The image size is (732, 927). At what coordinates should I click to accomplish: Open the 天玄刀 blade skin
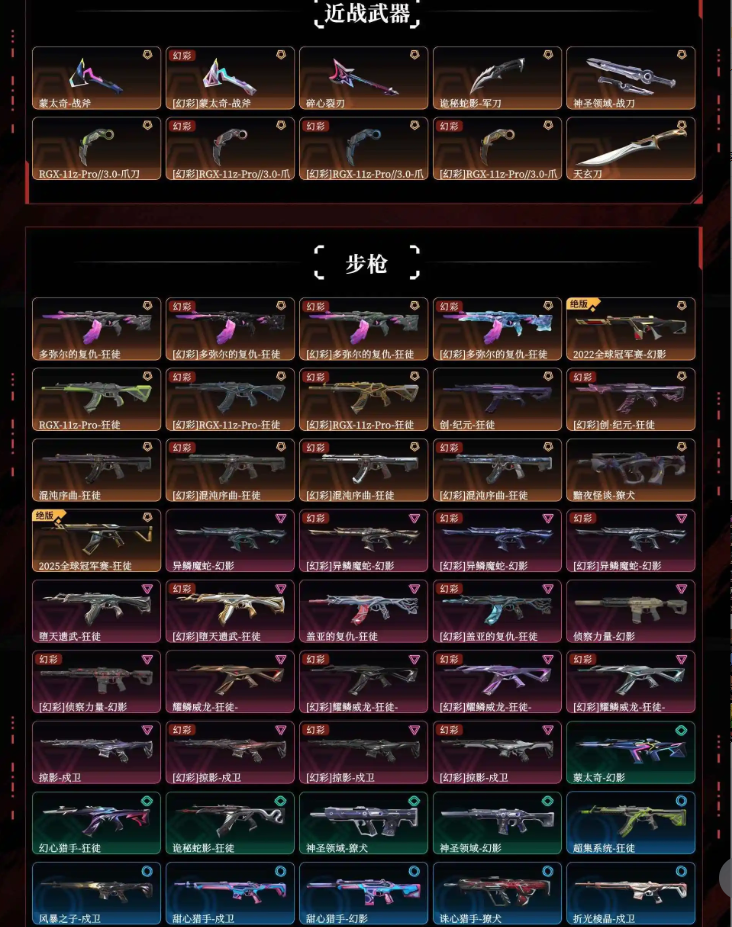(631, 148)
